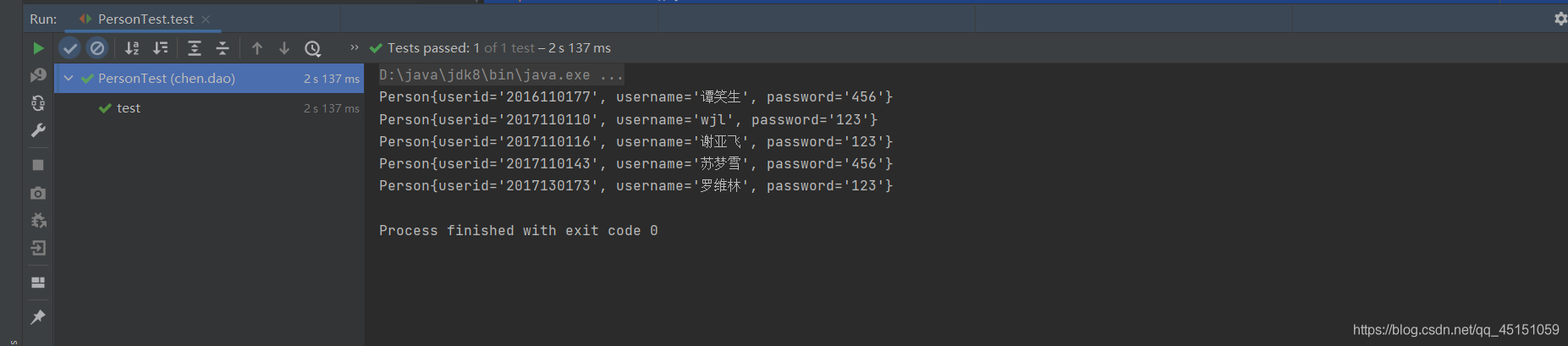Open test history clock icon

click(x=313, y=48)
